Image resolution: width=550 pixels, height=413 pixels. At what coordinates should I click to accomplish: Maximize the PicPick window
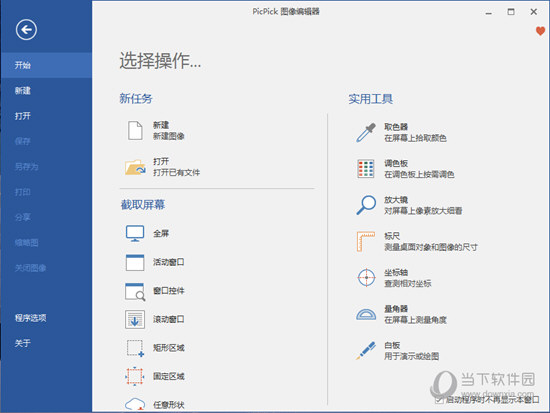coord(511,12)
